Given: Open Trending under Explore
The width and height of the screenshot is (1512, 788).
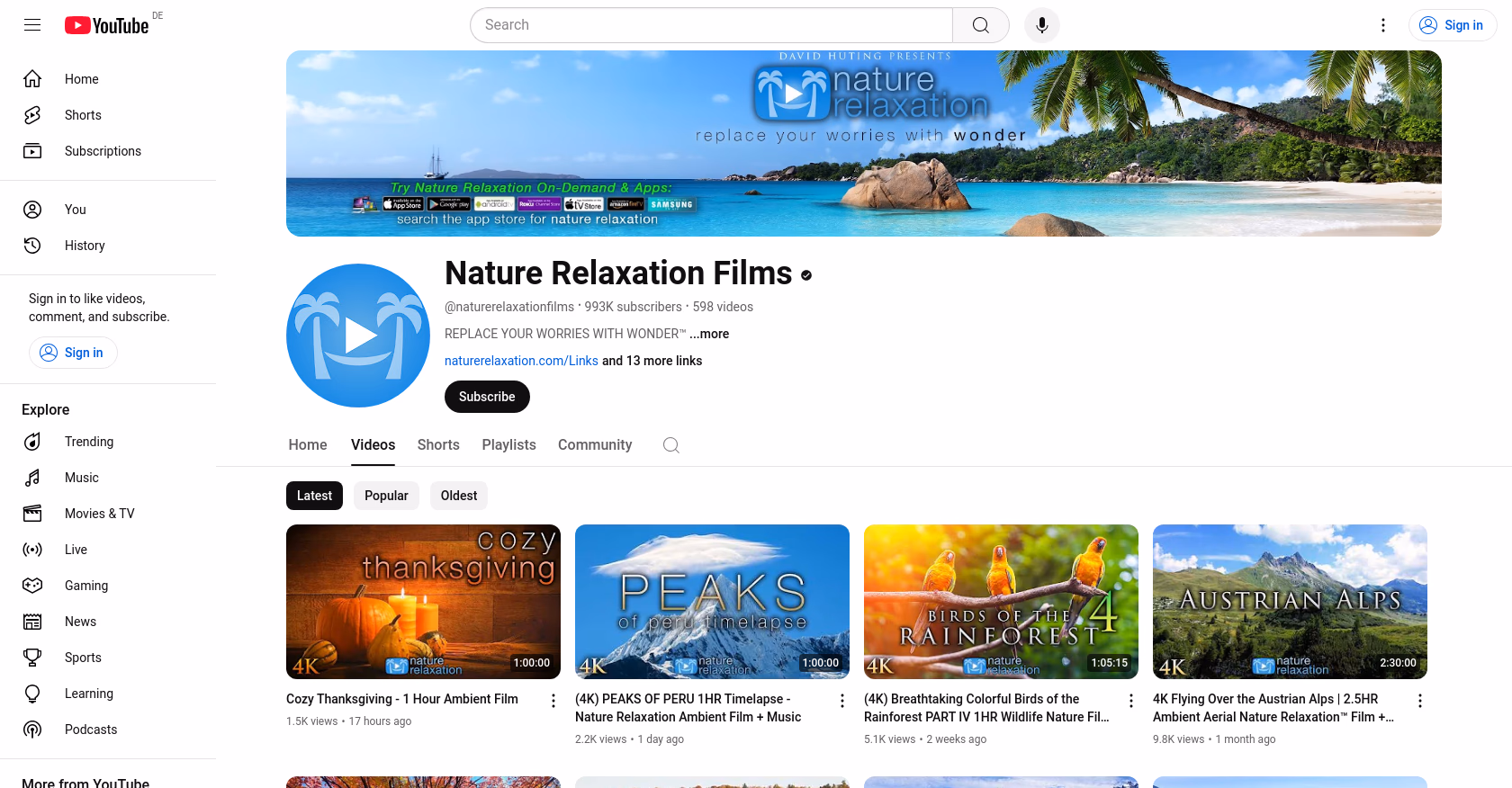Looking at the screenshot, I should pos(108,442).
